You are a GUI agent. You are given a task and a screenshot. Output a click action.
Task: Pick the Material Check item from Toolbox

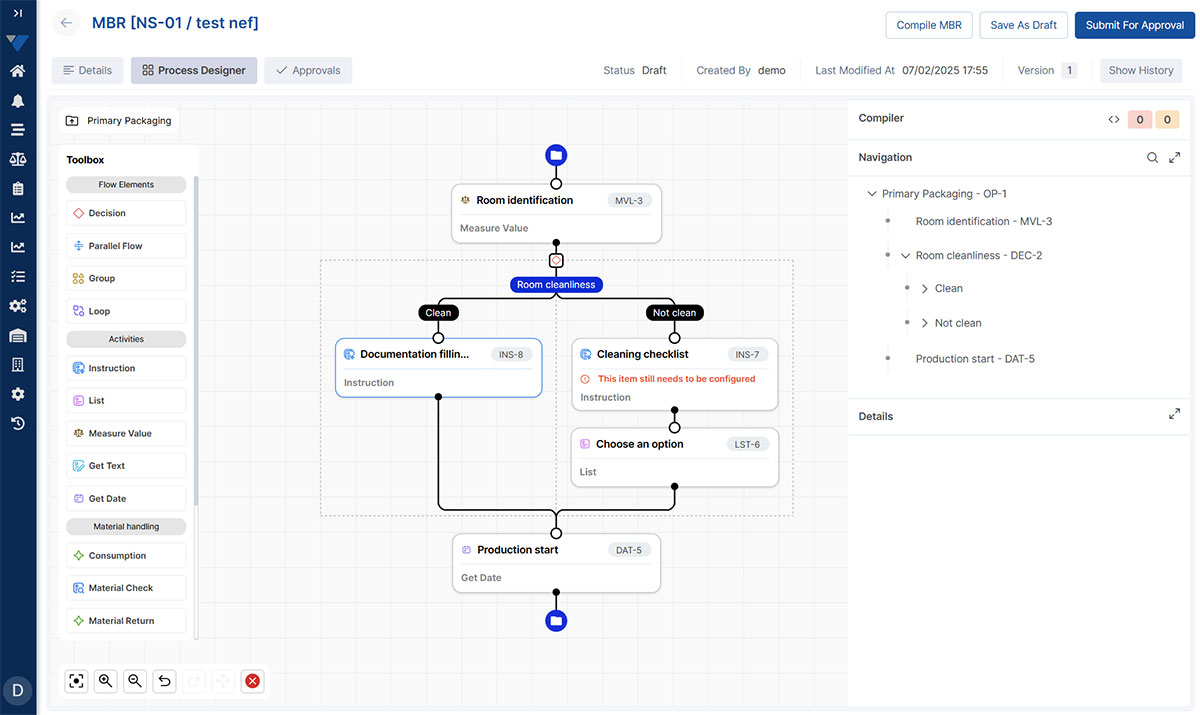[x=126, y=588]
